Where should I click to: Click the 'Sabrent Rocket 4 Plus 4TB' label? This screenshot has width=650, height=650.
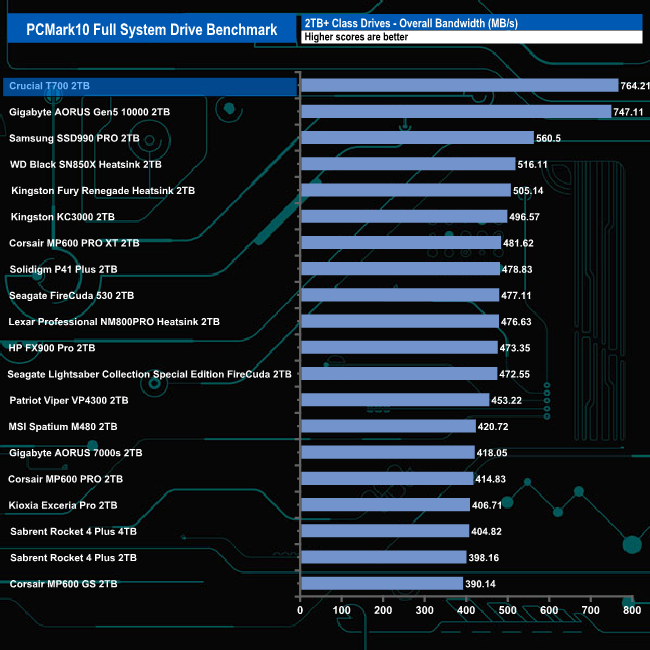click(x=73, y=531)
